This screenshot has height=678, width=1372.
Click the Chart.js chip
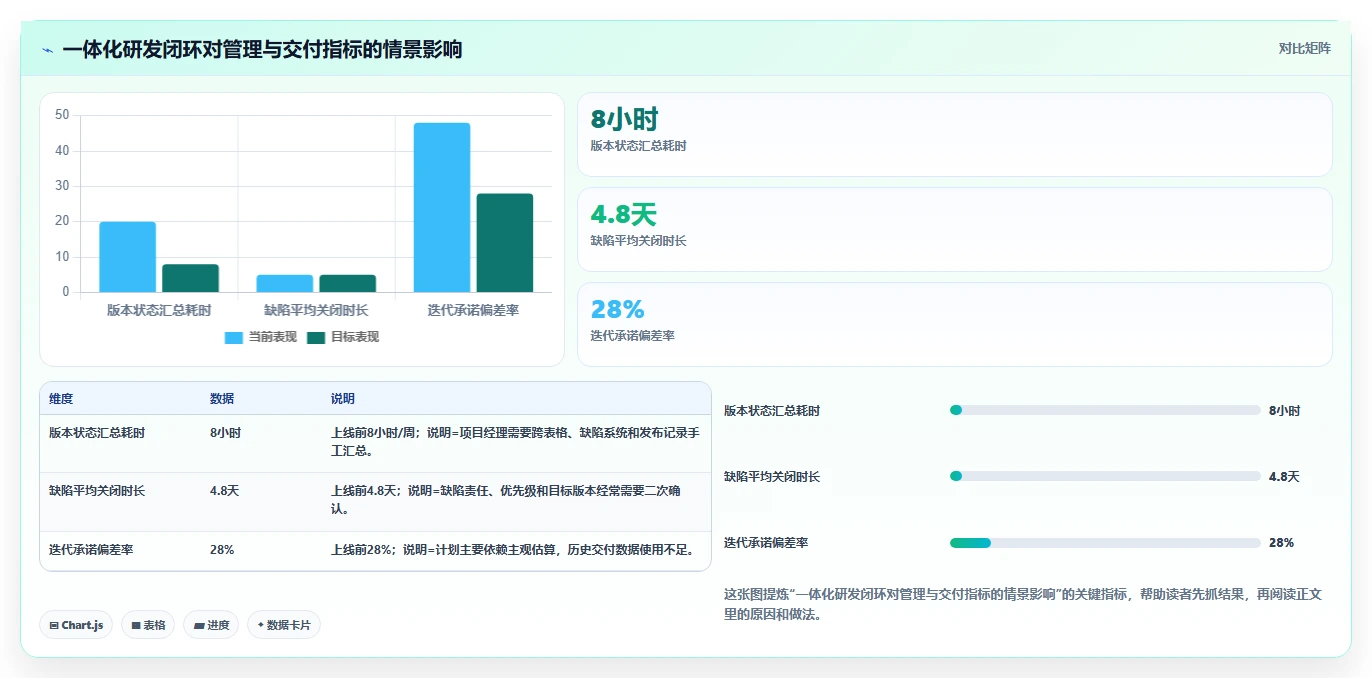coord(76,625)
